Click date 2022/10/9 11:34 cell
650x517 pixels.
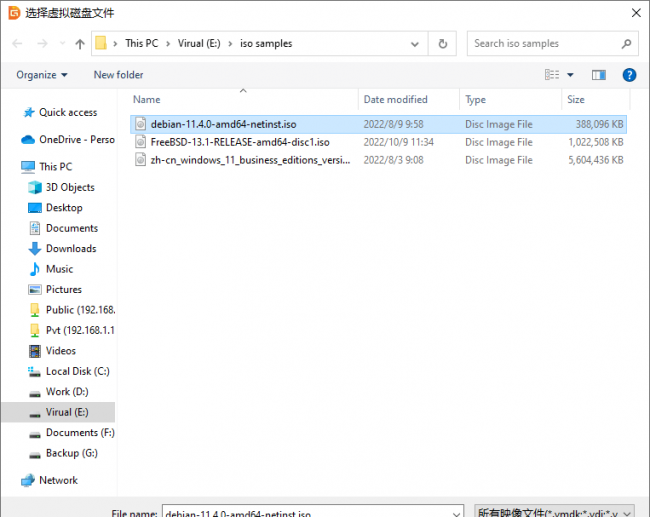(398, 142)
